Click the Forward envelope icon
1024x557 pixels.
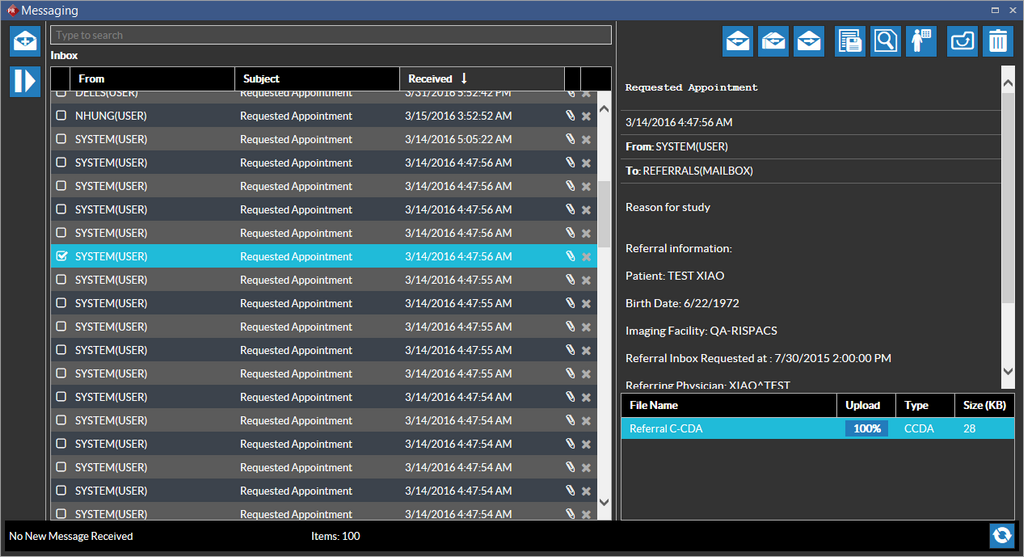click(x=809, y=41)
